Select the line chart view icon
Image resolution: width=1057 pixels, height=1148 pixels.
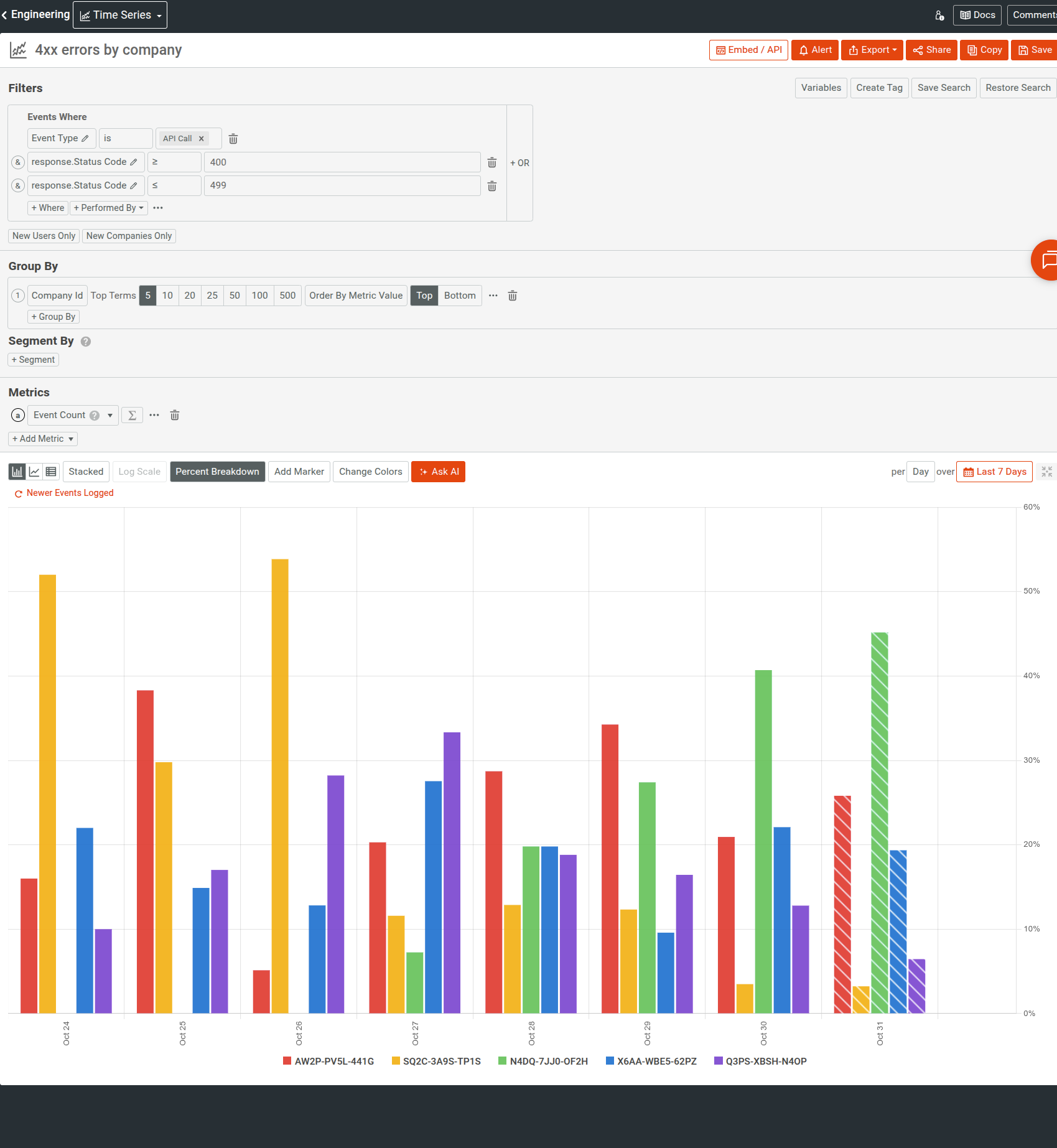coord(34,471)
